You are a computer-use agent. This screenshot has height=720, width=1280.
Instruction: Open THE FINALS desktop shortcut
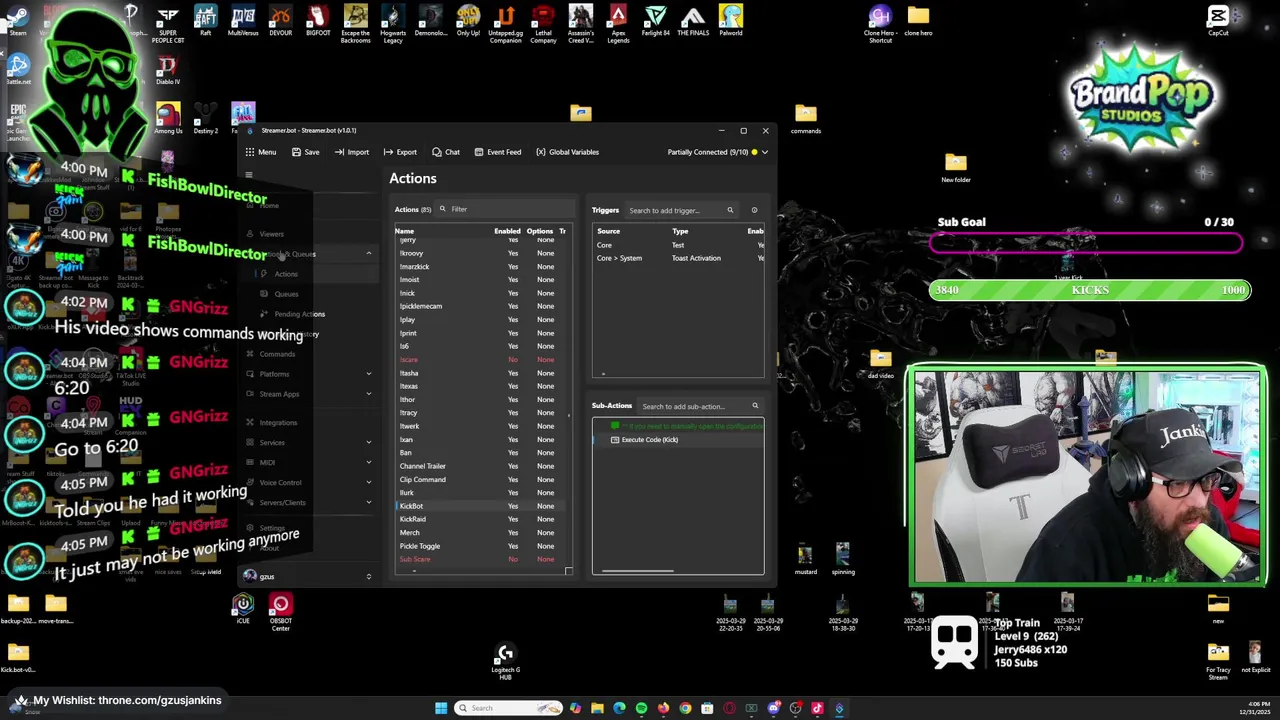(x=693, y=20)
